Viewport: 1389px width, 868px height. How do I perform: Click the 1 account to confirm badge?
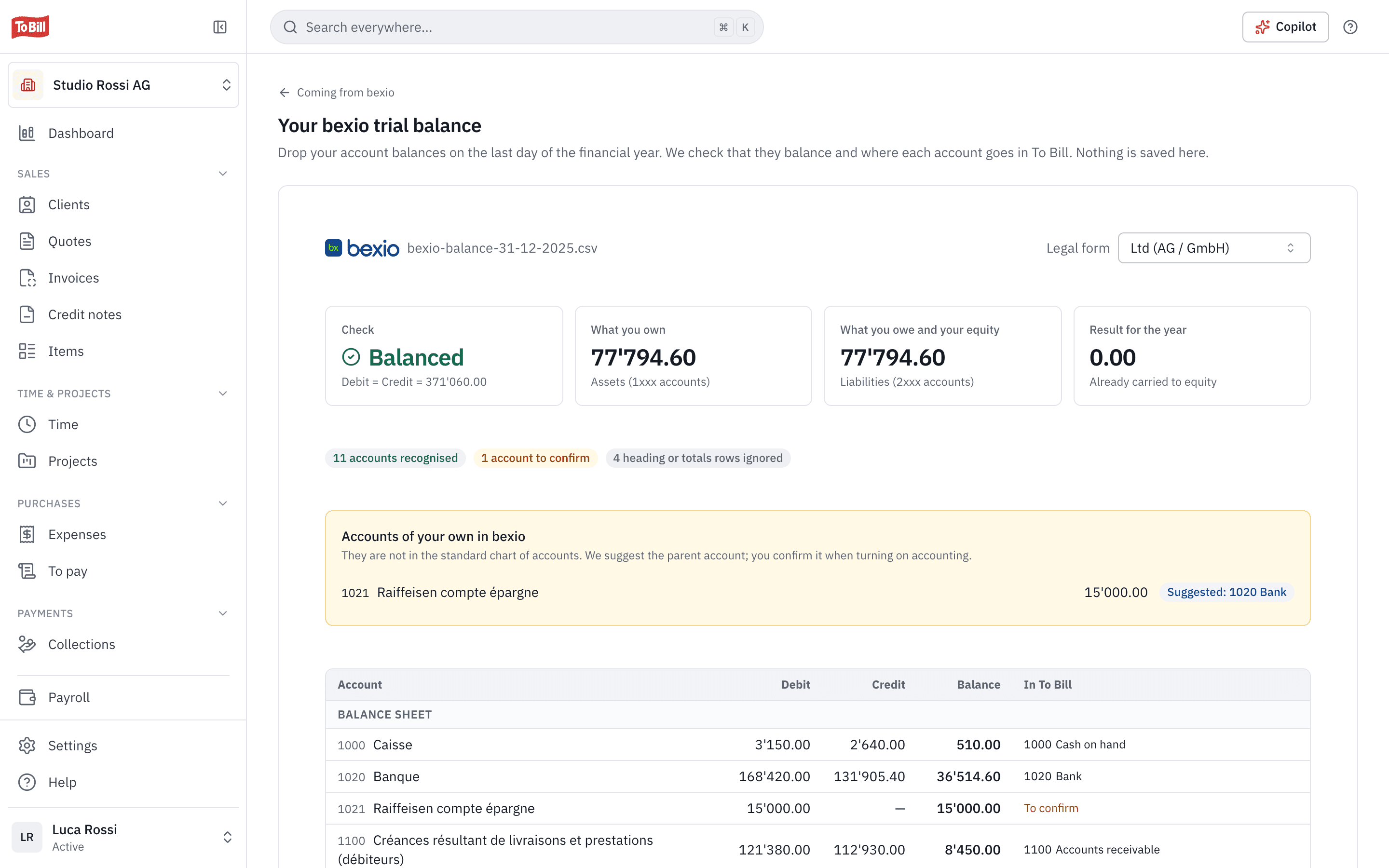click(x=535, y=458)
